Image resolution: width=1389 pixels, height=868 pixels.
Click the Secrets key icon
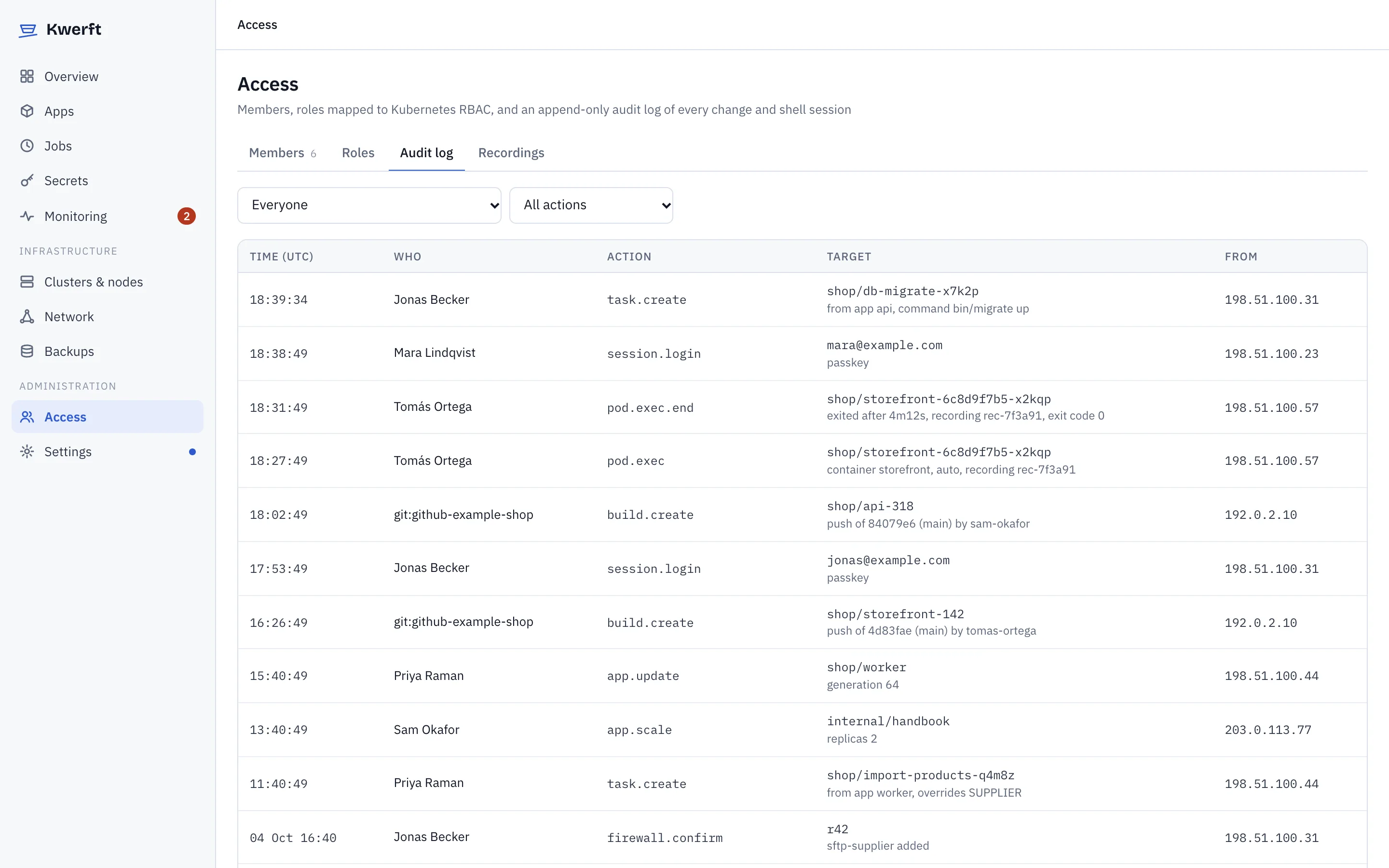[x=27, y=181]
